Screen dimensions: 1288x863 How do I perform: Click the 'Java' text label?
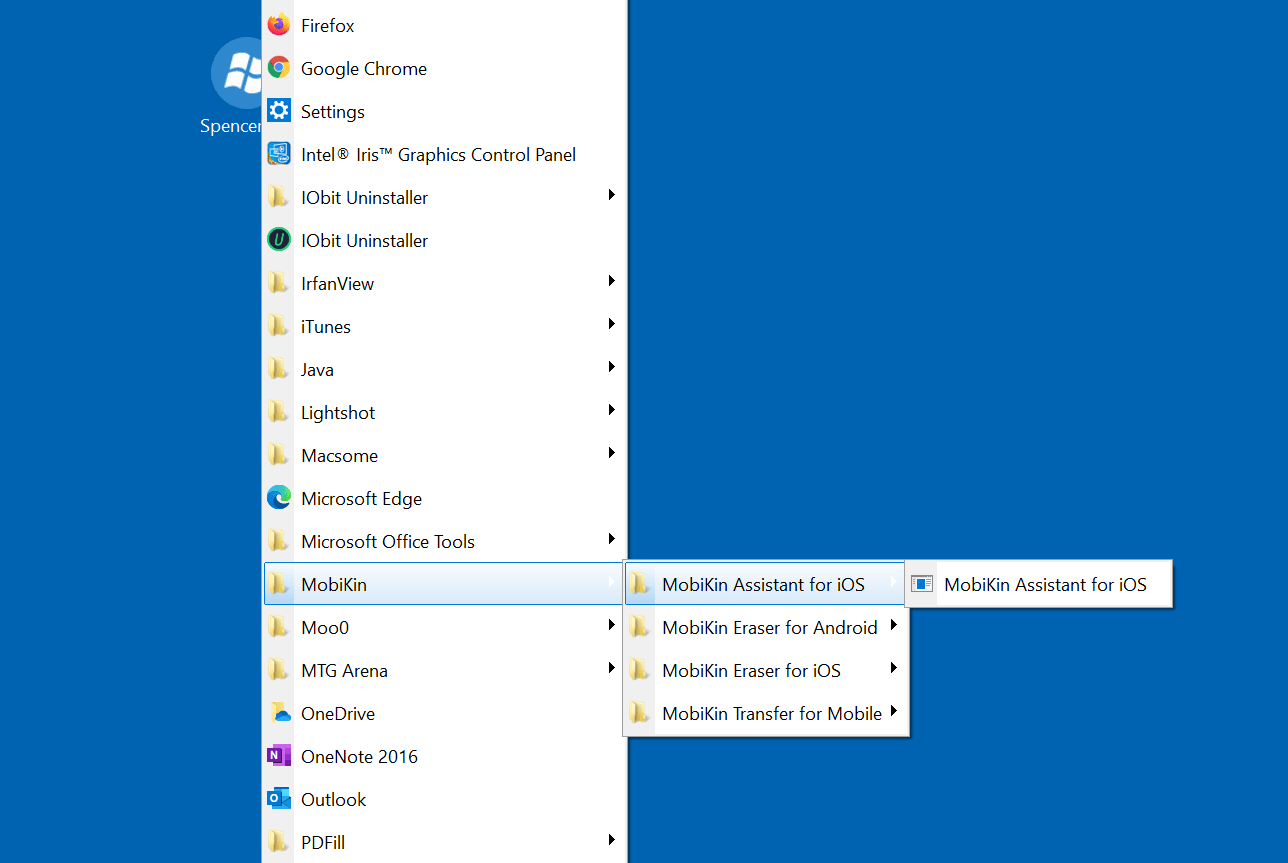pyautogui.click(x=317, y=370)
